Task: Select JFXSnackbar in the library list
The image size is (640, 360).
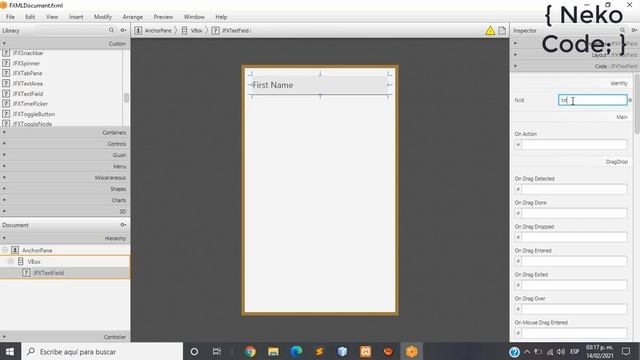Action: tap(28, 53)
